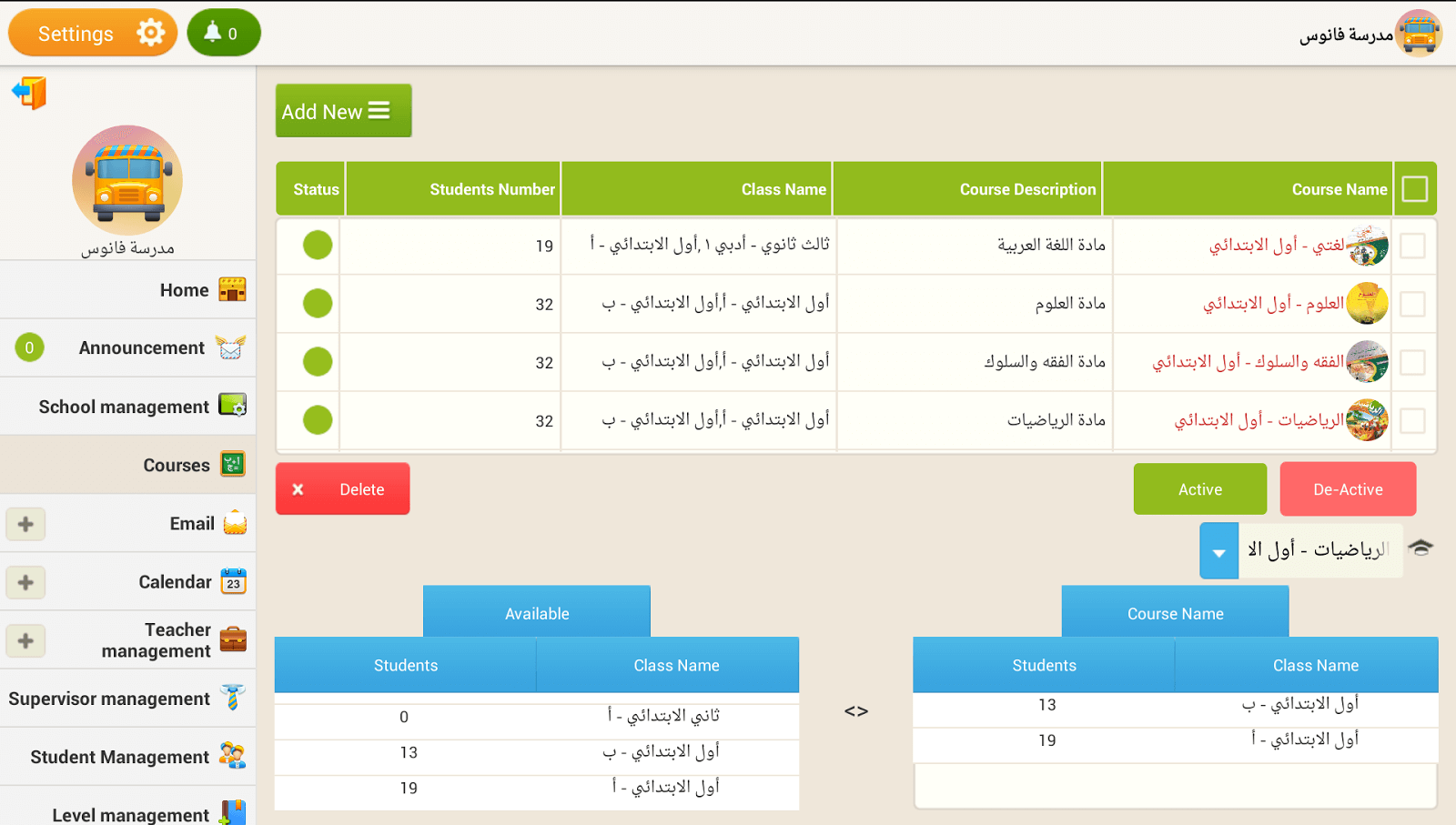Open Courses in the sidebar menu
Image resolution: width=1456 pixels, height=825 pixels.
(176, 465)
